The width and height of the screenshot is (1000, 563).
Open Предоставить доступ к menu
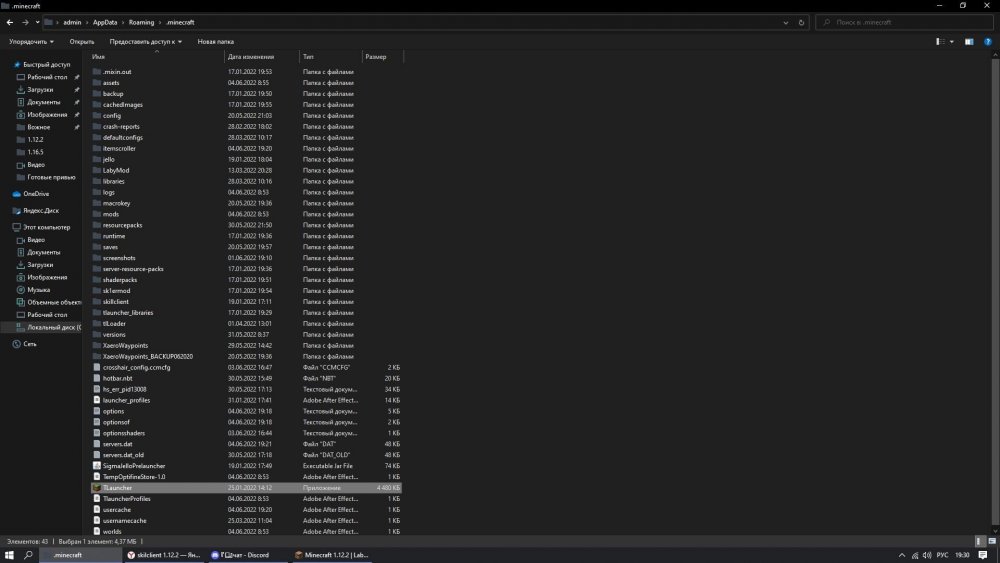click(x=145, y=41)
